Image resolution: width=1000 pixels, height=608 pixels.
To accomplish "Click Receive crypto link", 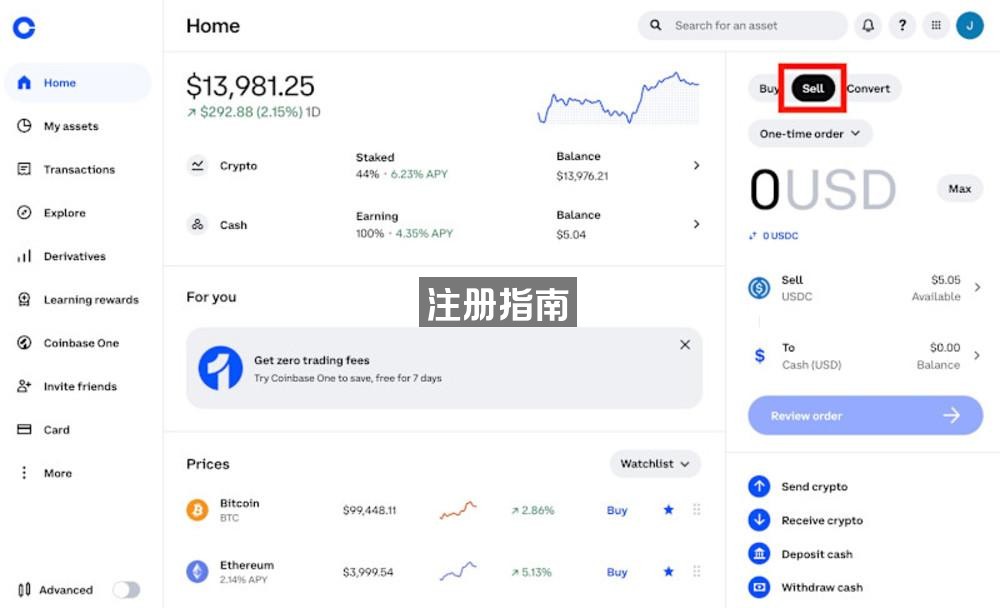I will [821, 521].
